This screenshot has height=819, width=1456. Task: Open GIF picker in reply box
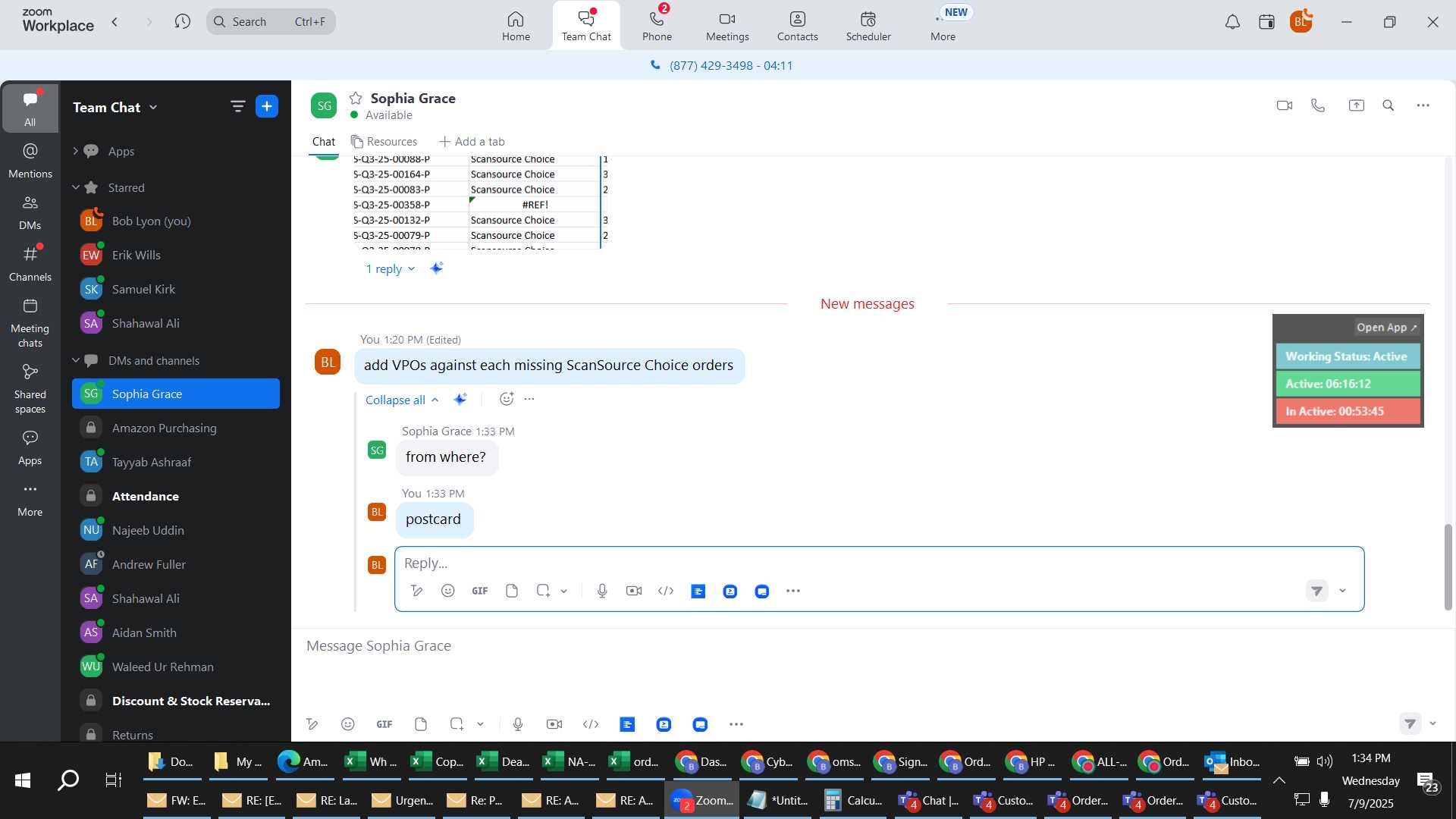pos(480,591)
